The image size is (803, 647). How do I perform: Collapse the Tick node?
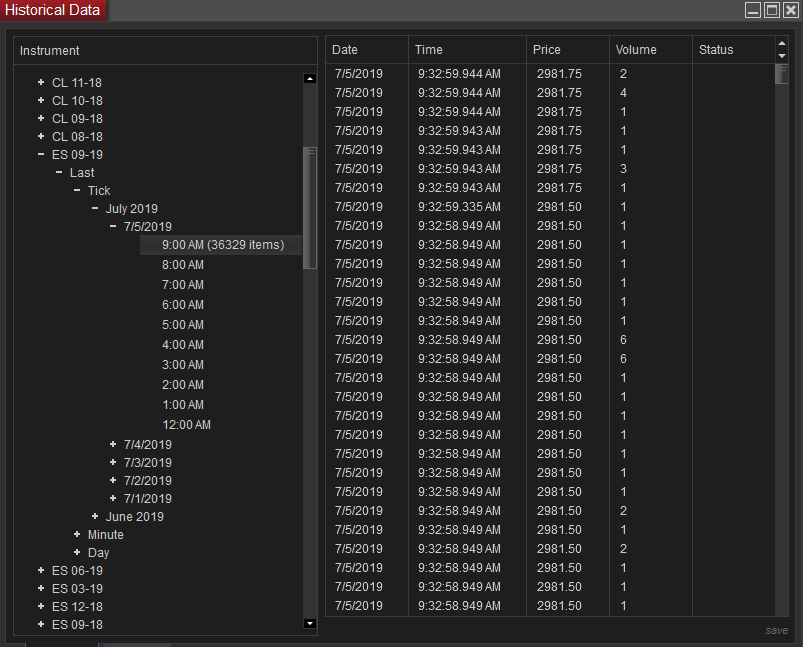77,190
